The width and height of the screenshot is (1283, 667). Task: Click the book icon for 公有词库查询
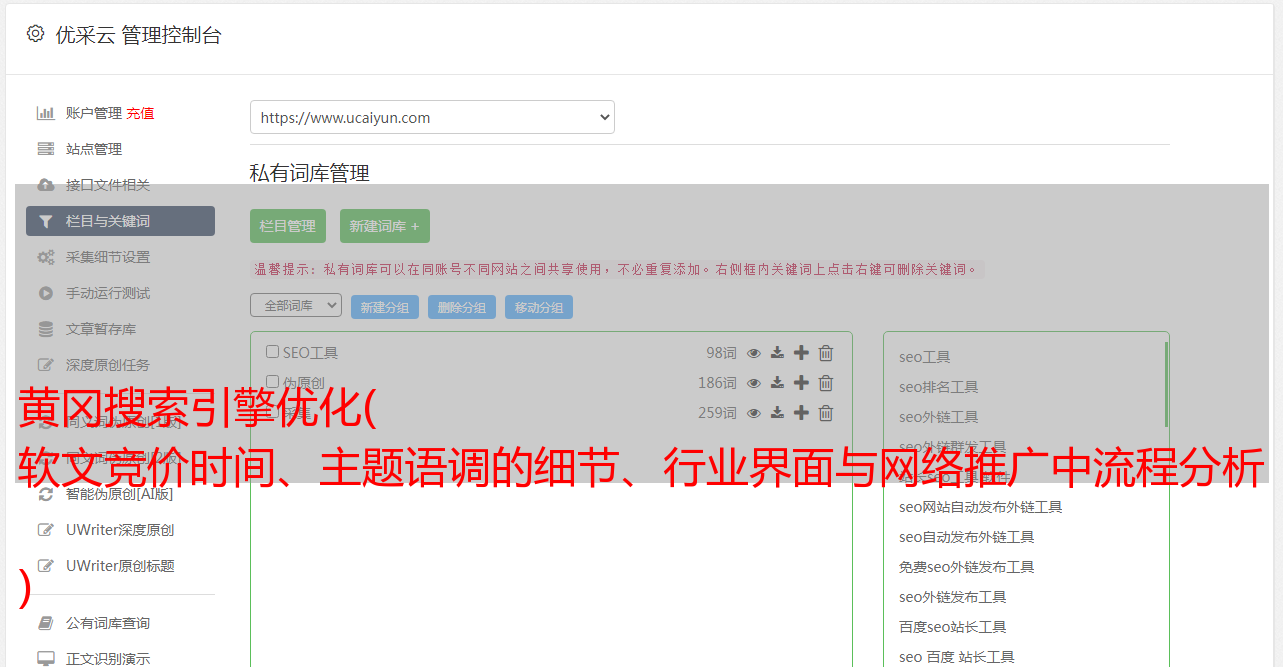45,623
